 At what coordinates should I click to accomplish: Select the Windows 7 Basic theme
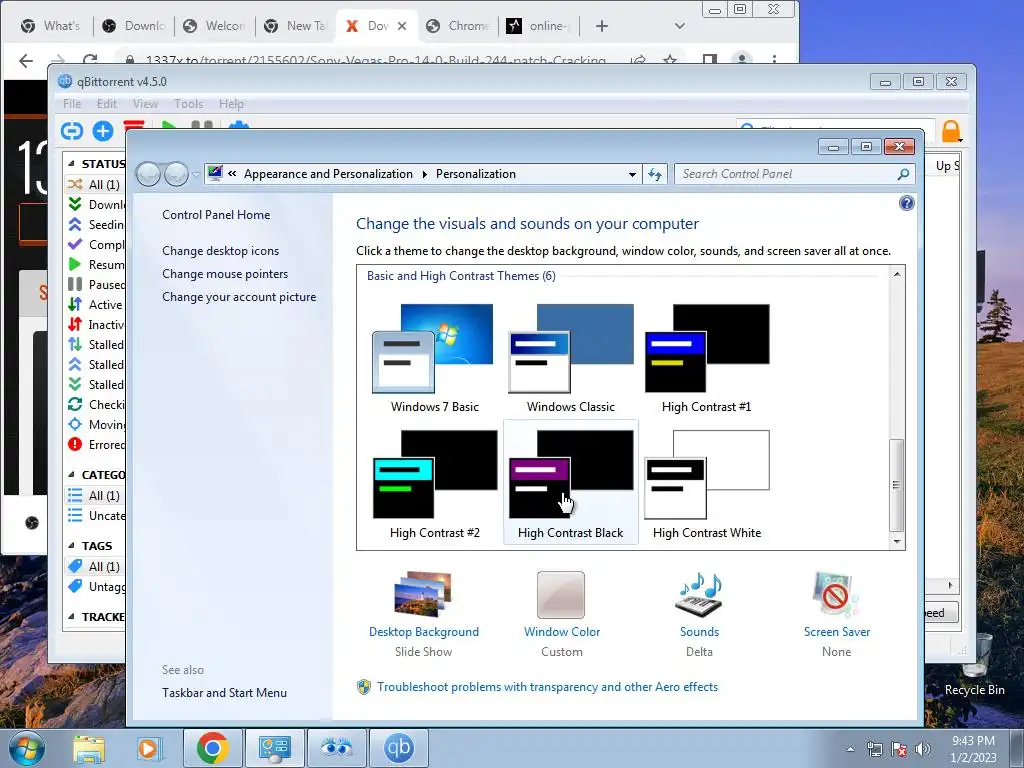pyautogui.click(x=434, y=358)
